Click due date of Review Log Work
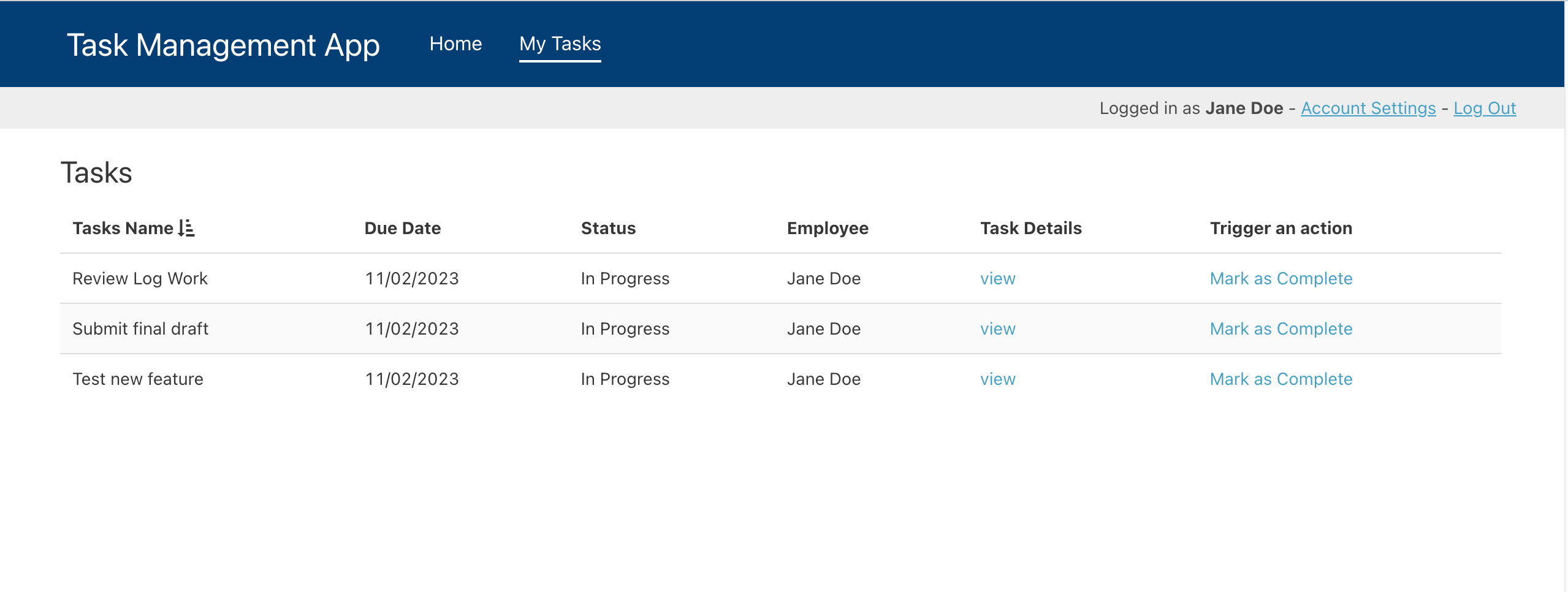Viewport: 1568px width, 592px height. pyautogui.click(x=412, y=278)
